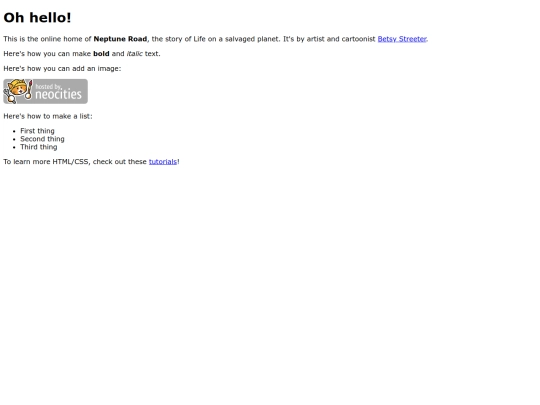The height and width of the screenshot is (405, 540).
Task: Click the neocities wordmark text in the badge
Action: pyautogui.click(x=59, y=94)
